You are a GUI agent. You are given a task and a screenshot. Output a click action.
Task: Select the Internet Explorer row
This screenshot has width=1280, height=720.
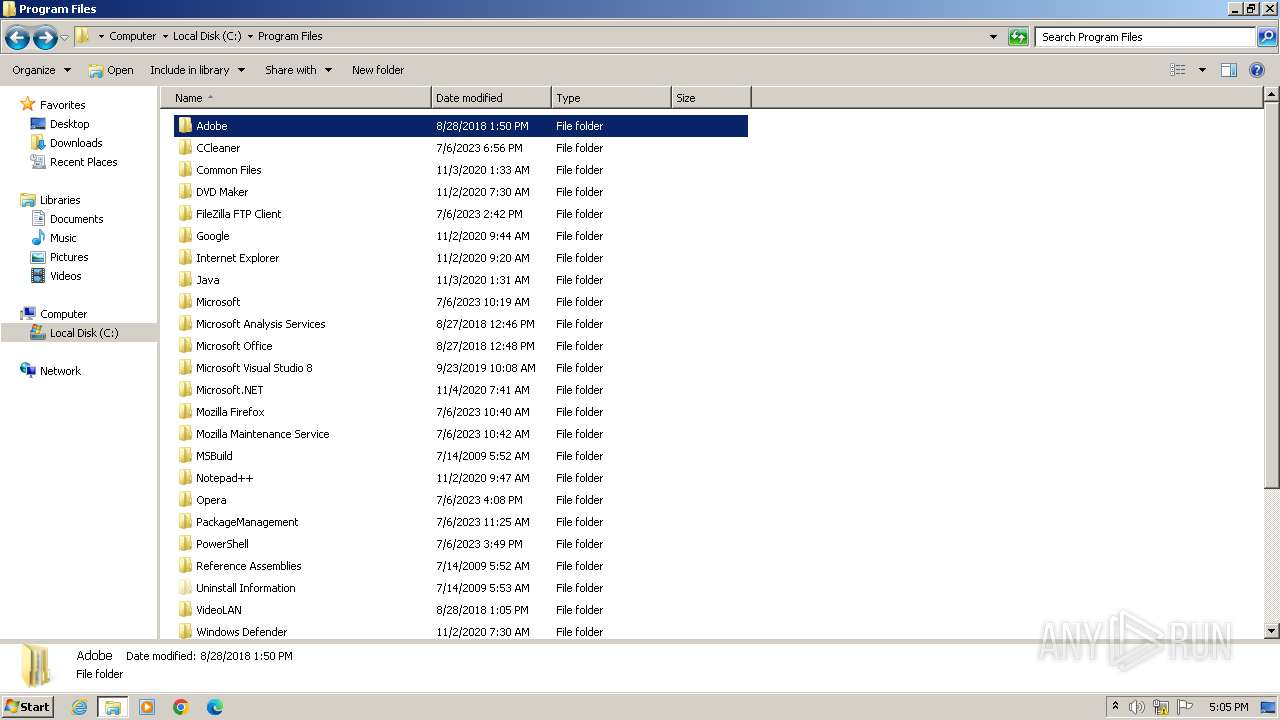click(x=461, y=258)
